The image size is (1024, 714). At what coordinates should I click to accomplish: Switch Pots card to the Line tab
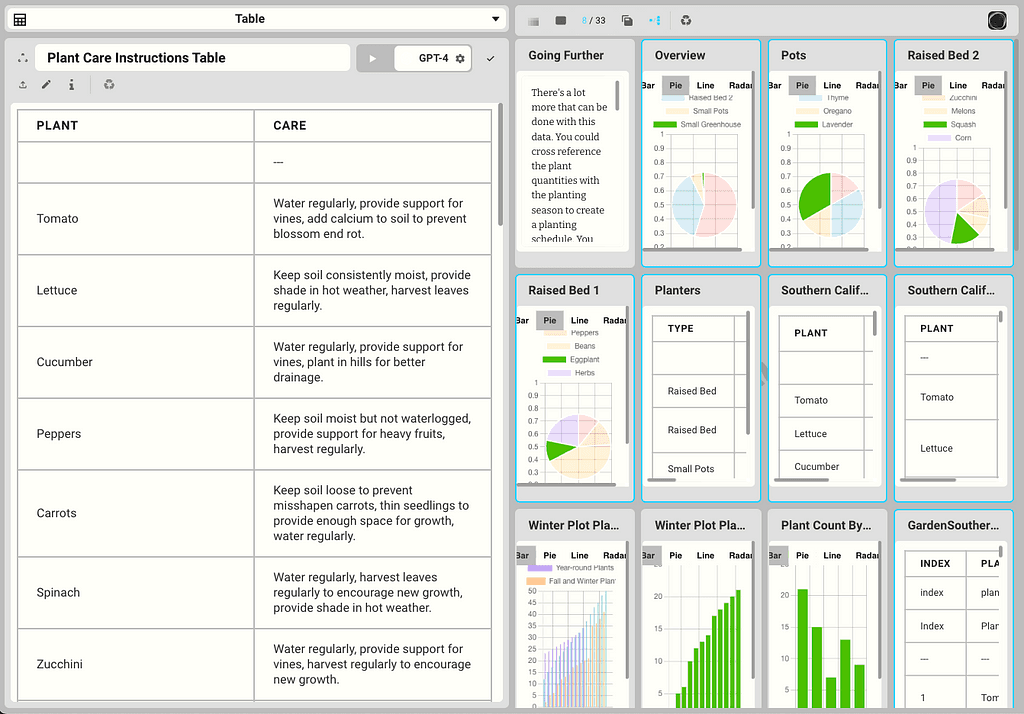coord(832,86)
